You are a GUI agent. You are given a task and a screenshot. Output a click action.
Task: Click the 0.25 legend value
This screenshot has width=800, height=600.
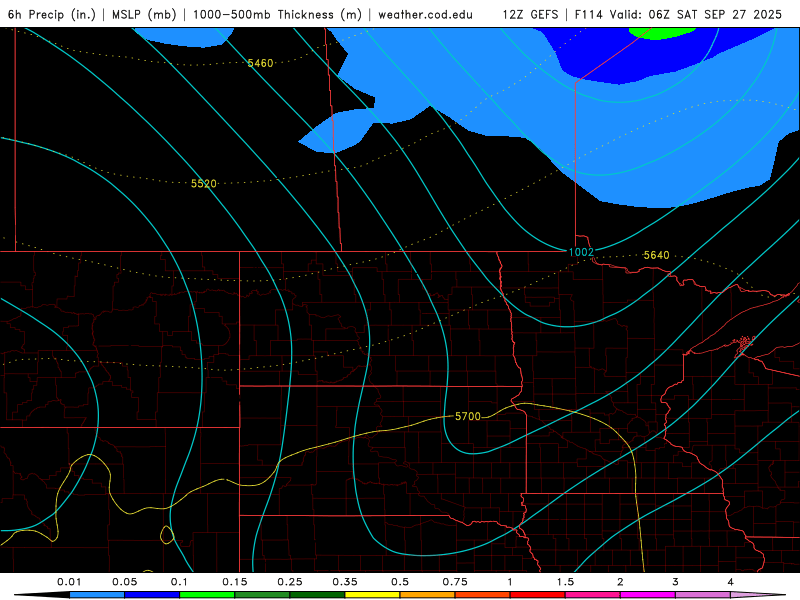(290, 582)
